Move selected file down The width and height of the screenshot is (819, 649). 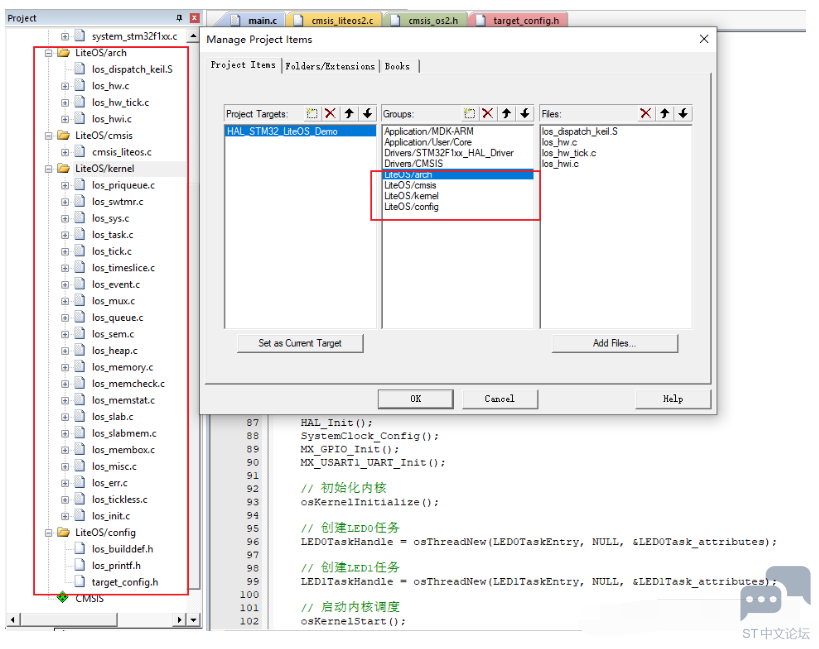tap(683, 113)
